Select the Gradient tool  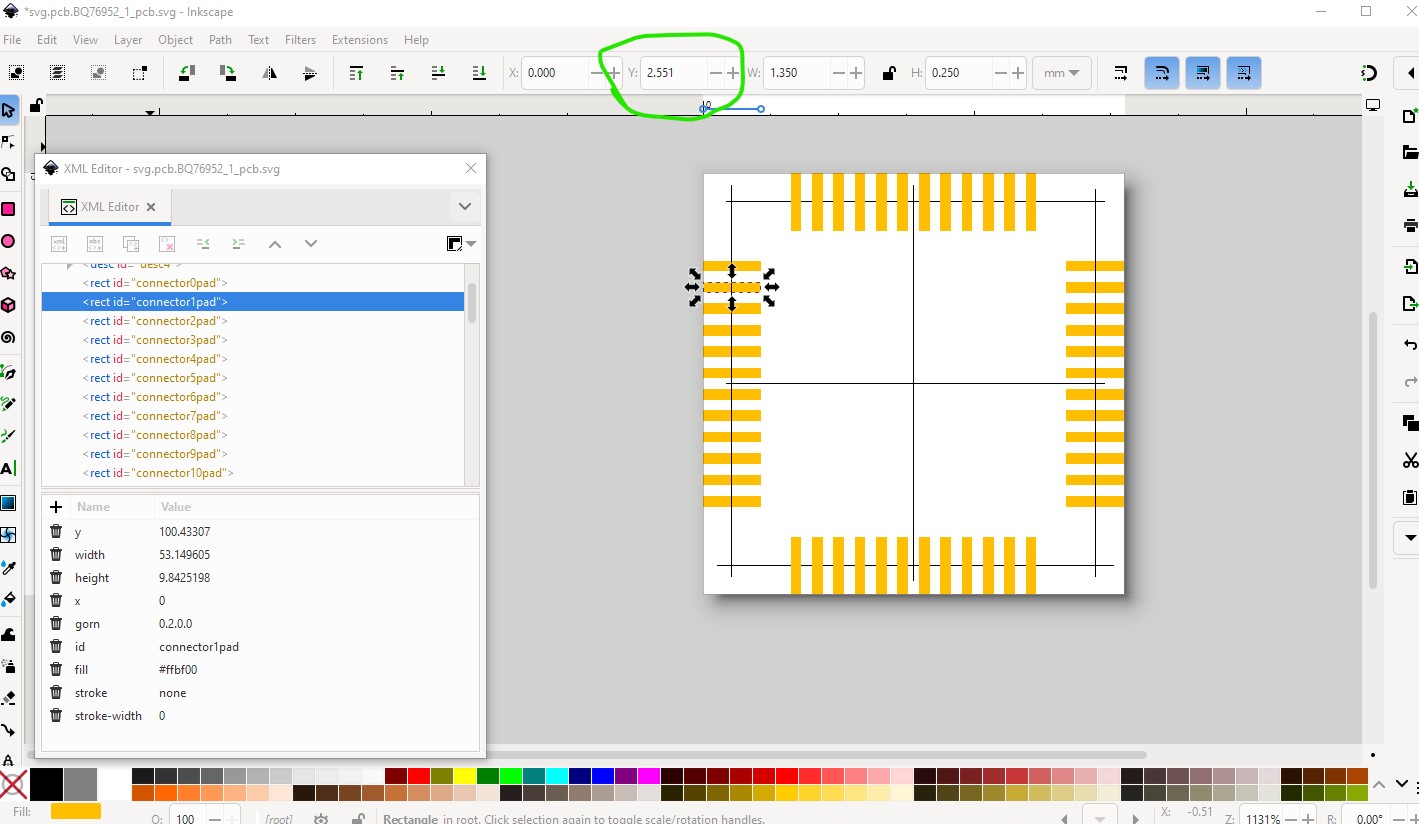point(8,502)
